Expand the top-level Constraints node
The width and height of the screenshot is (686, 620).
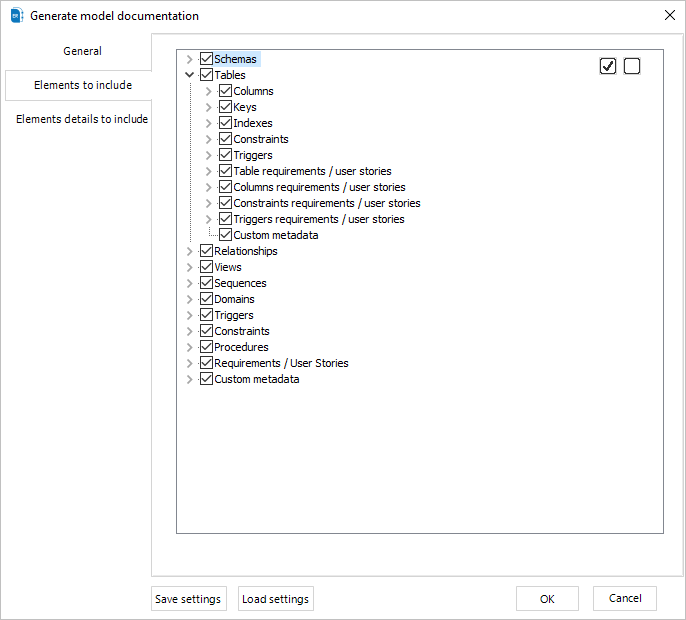[x=189, y=331]
